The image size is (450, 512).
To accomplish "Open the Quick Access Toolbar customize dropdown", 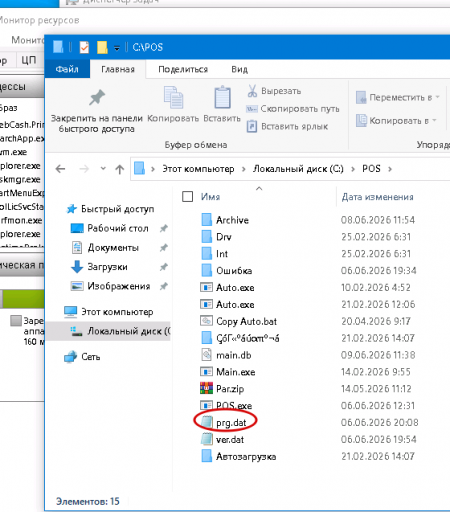I will click(117, 48).
